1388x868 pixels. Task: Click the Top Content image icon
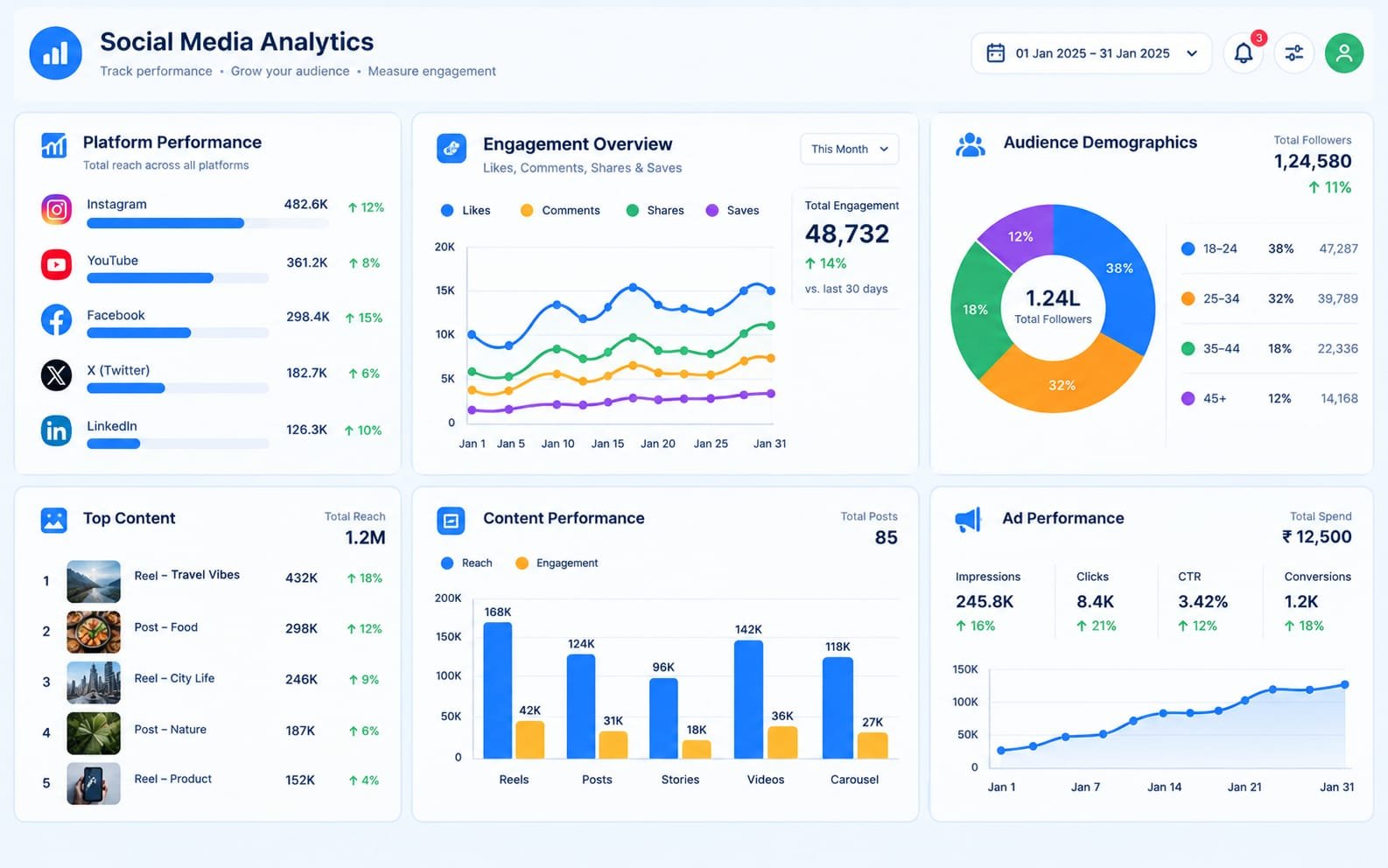(54, 520)
